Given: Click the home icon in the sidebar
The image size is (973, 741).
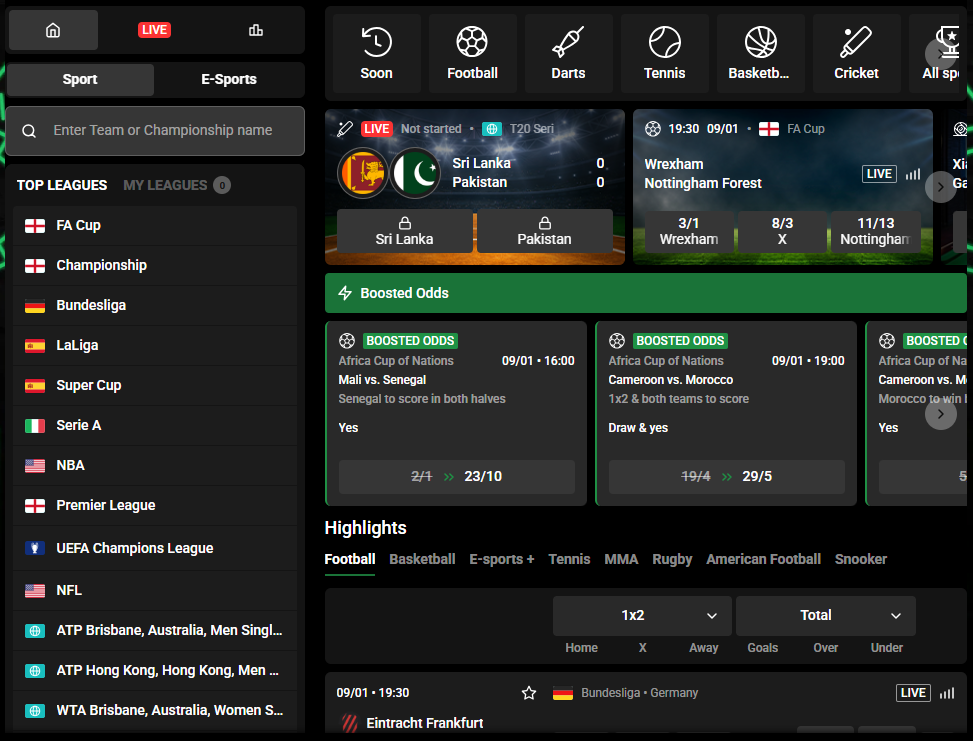Looking at the screenshot, I should tap(52, 30).
